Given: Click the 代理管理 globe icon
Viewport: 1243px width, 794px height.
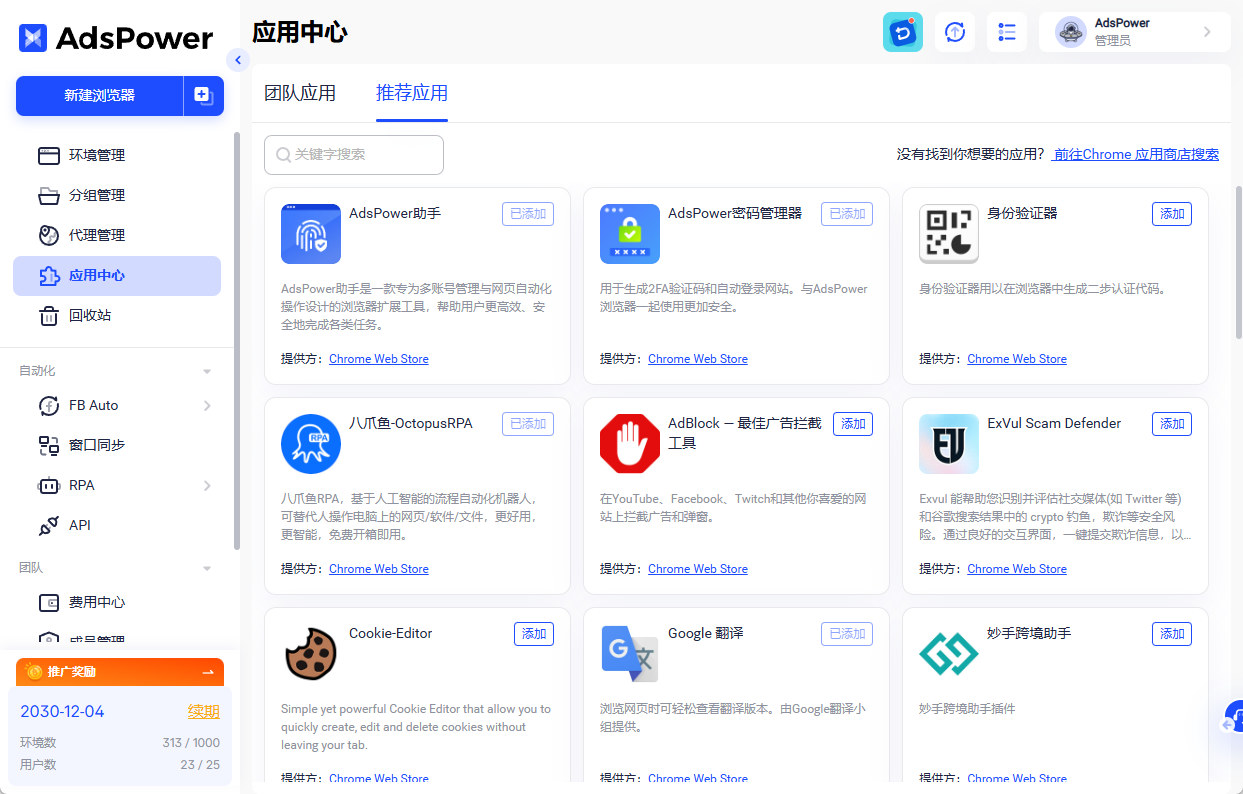Looking at the screenshot, I should (x=49, y=235).
